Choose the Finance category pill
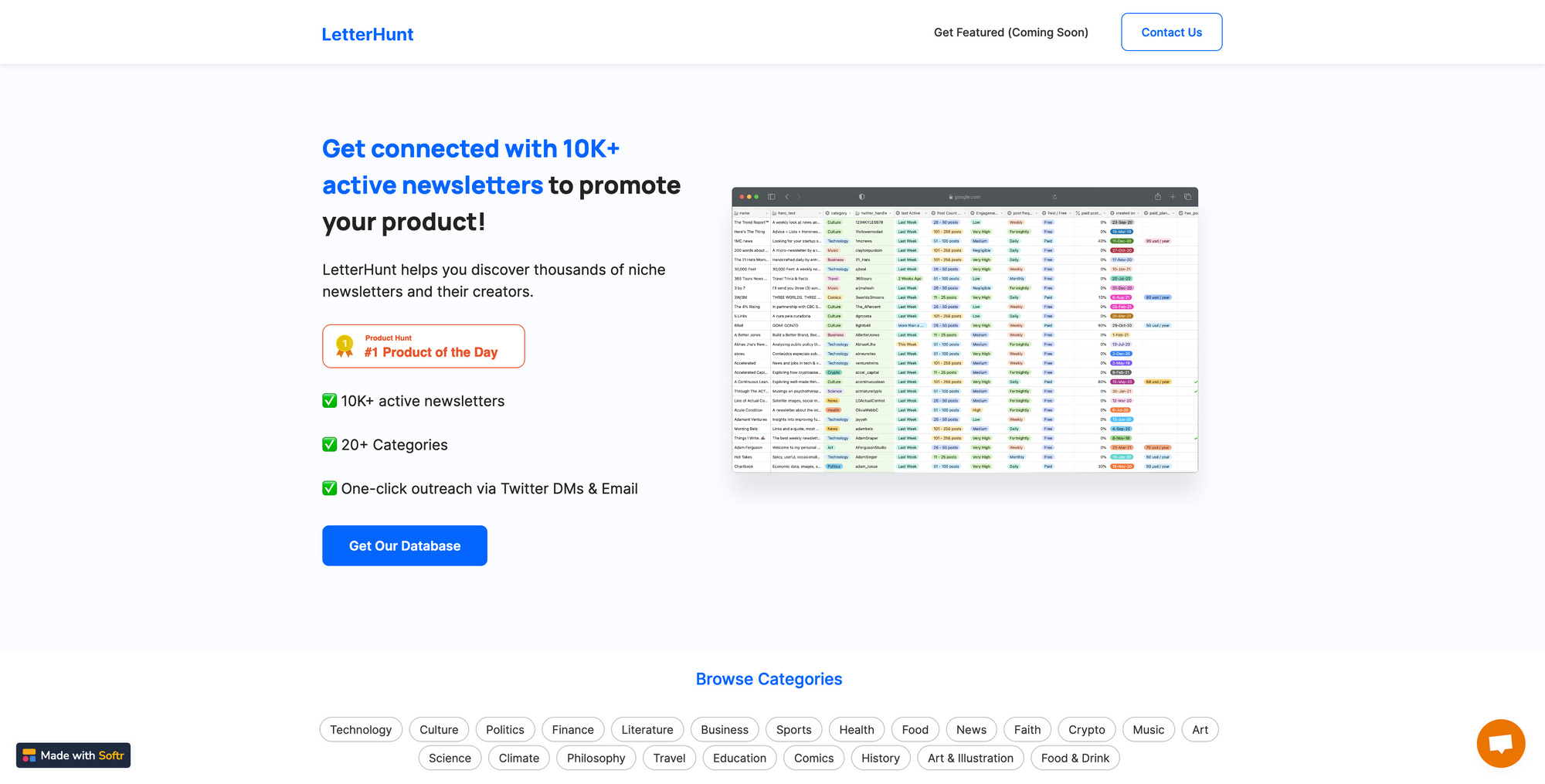Screen dimensions: 1545x784 (572, 730)
